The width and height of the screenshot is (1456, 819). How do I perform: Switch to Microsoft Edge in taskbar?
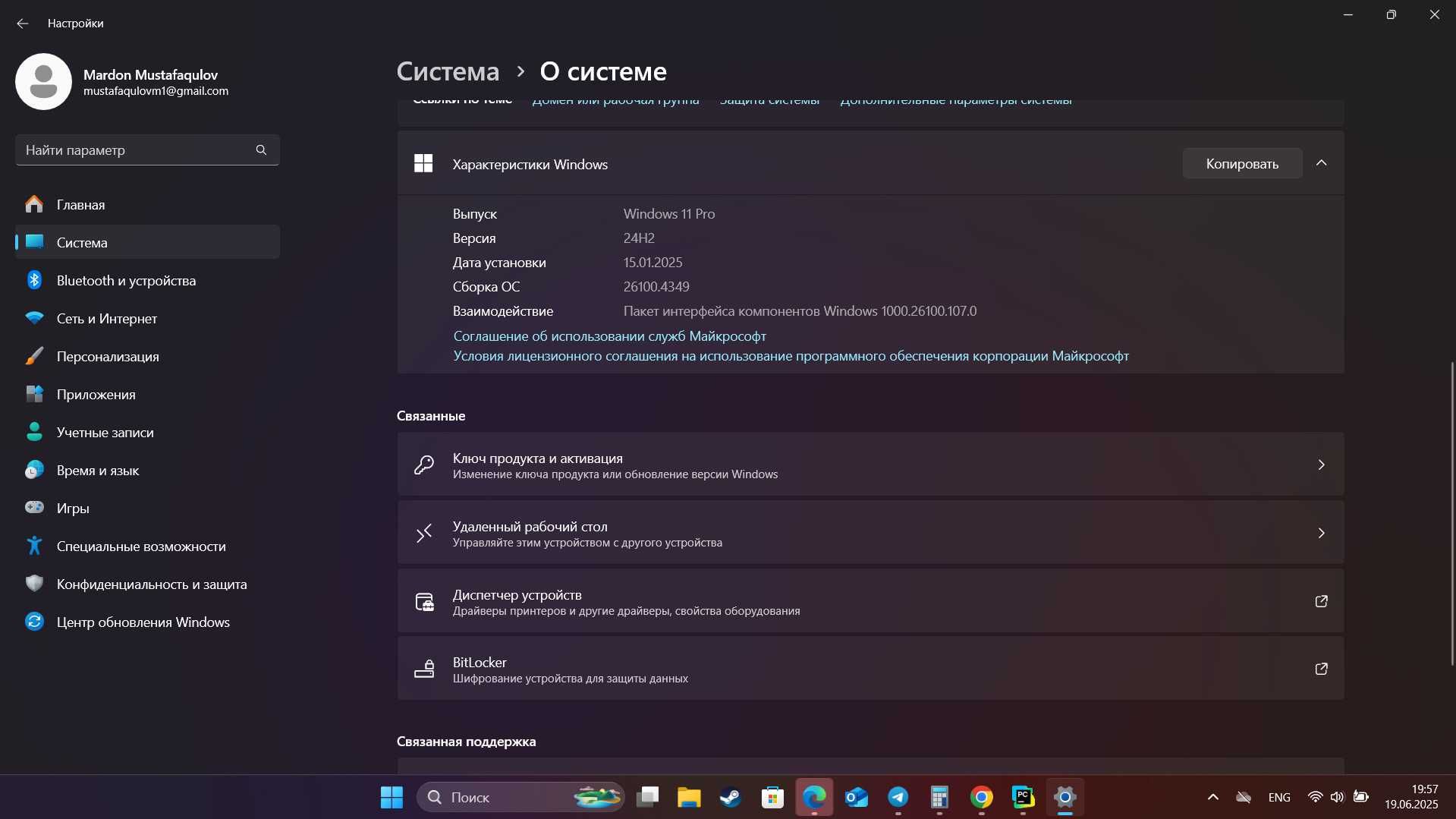(x=814, y=797)
